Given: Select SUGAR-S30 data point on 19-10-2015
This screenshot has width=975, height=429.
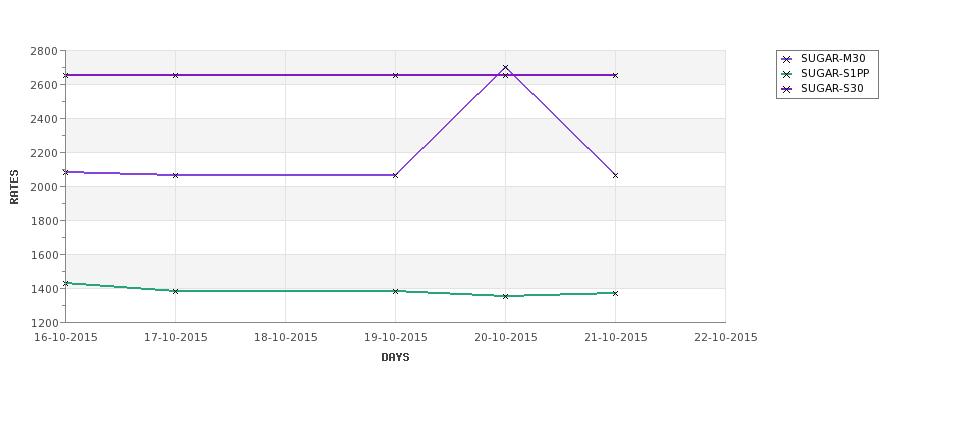Looking at the screenshot, I should pyautogui.click(x=395, y=75).
